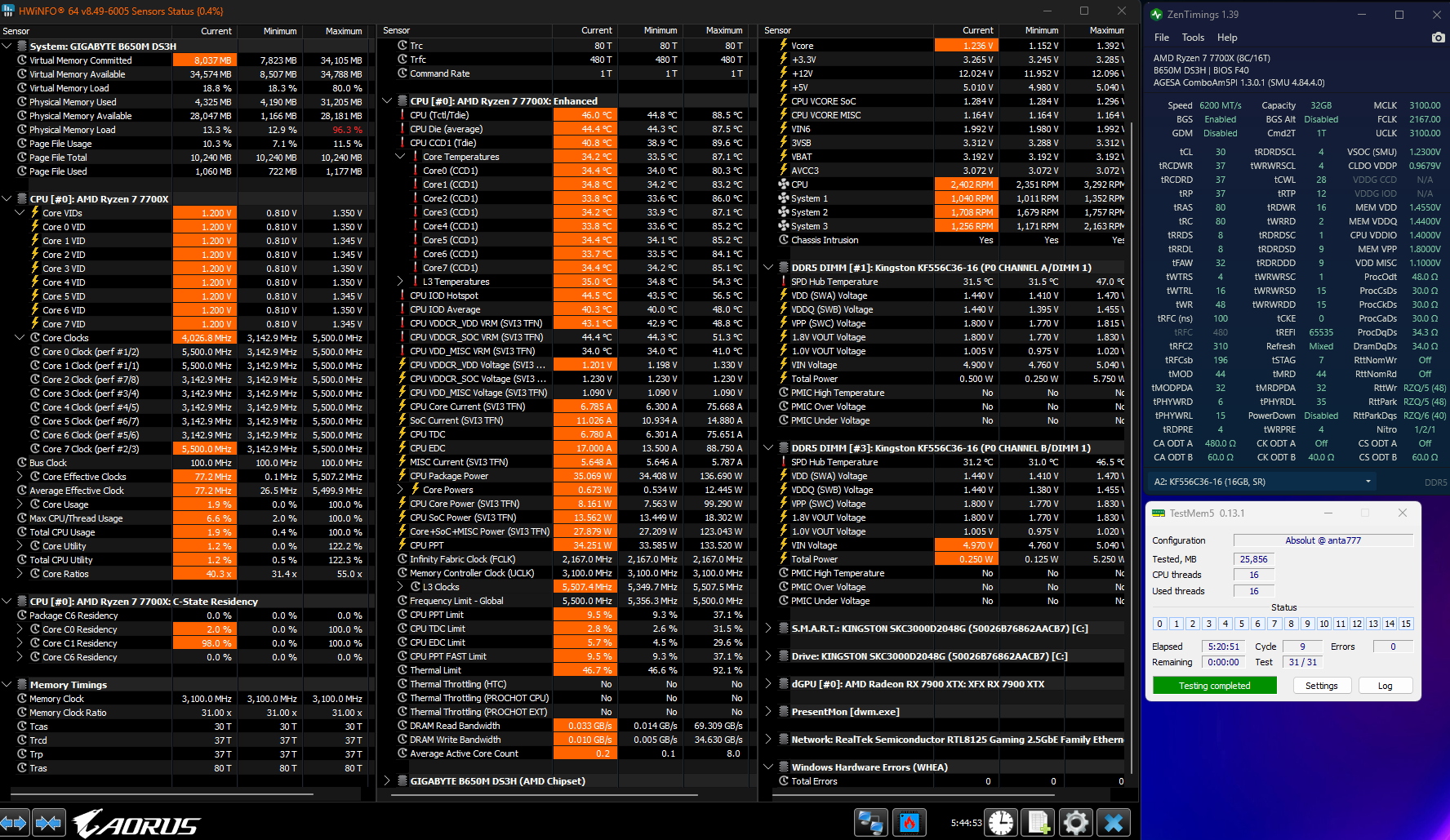Expand the Core Usage node
This screenshot has height=840, width=1450.
tap(20, 504)
